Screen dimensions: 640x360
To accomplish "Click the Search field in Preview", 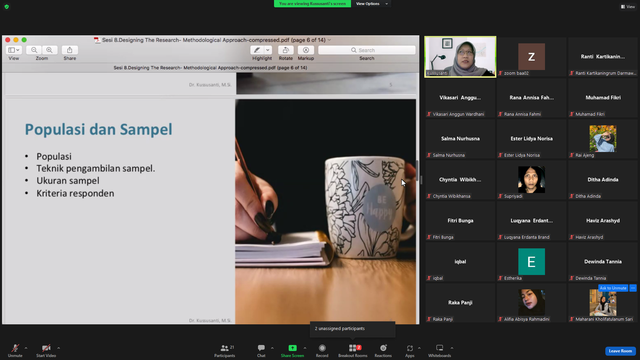I will tap(367, 50).
